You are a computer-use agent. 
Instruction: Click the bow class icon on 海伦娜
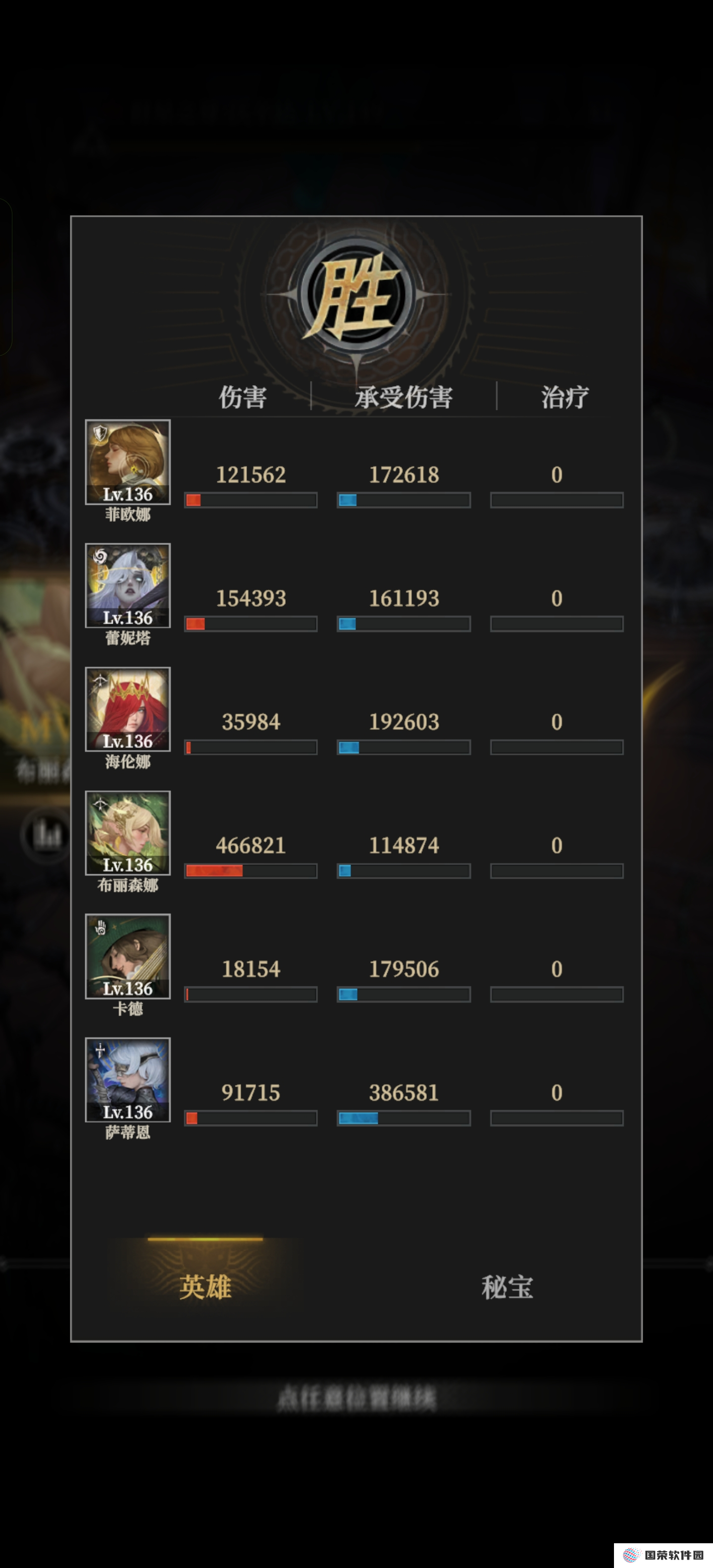click(101, 680)
